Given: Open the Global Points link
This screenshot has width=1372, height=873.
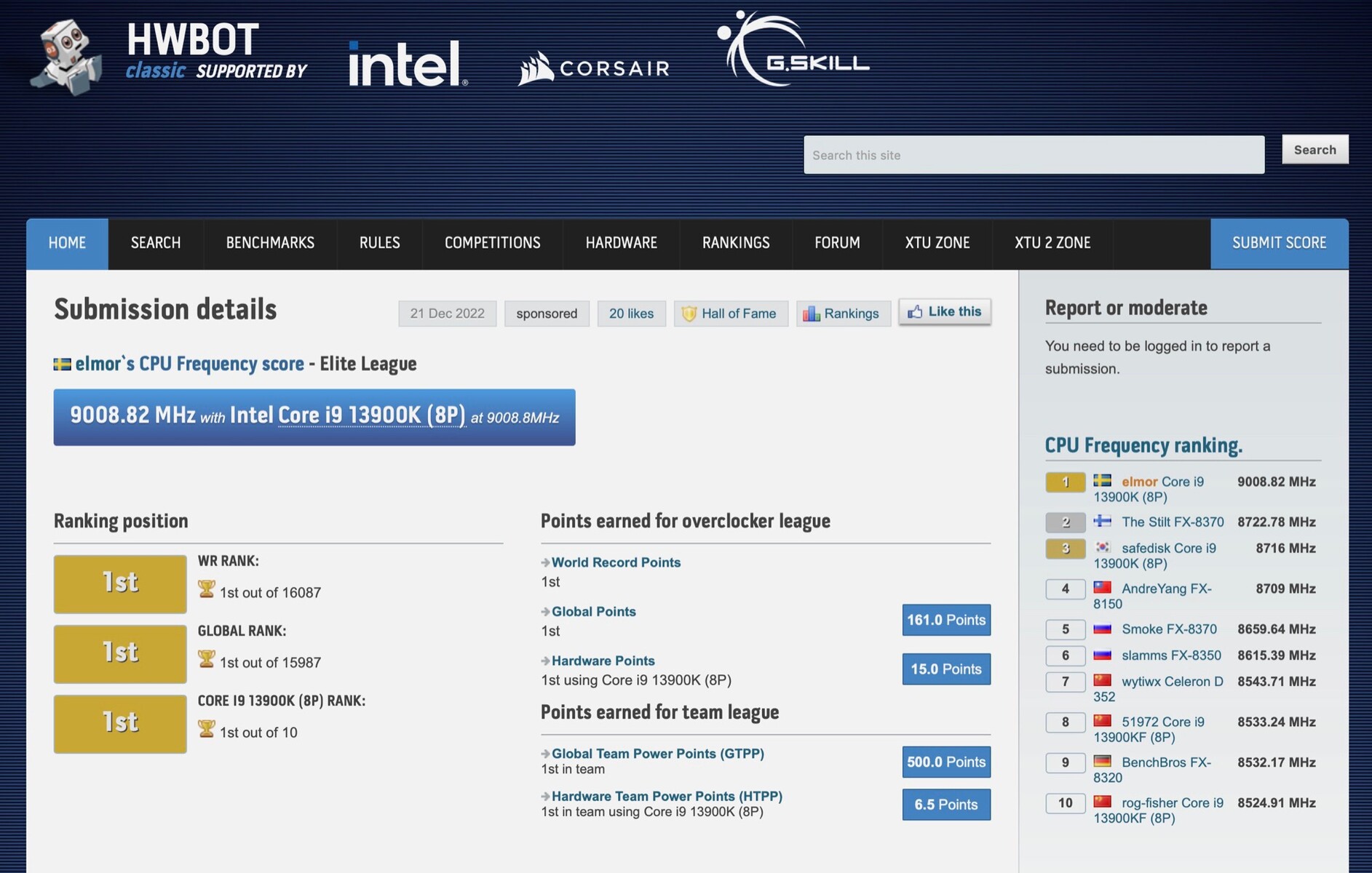Looking at the screenshot, I should click(594, 612).
